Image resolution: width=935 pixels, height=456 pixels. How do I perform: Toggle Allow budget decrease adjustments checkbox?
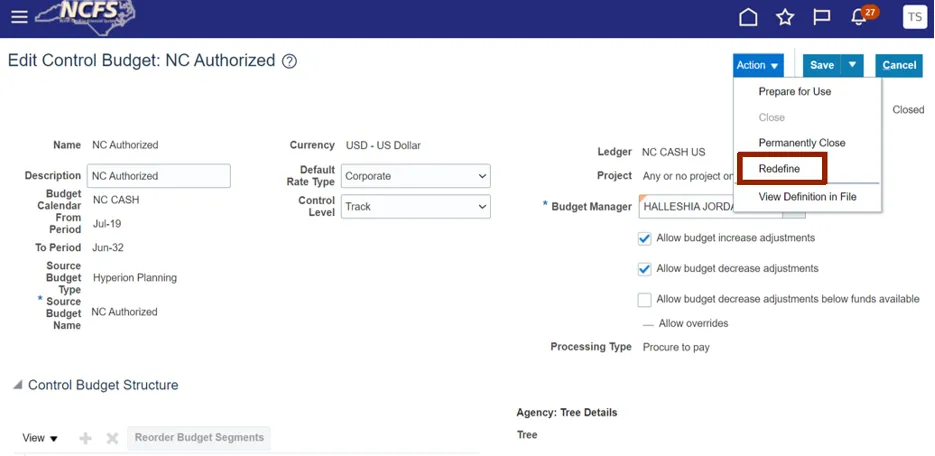point(644,269)
